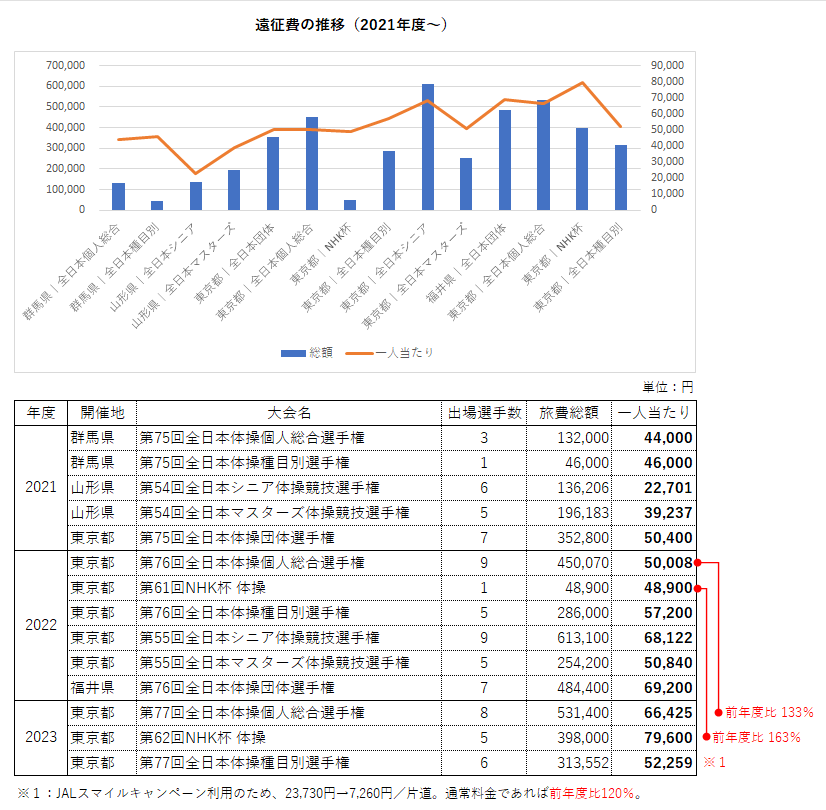Select the 福井県 location cell
826x810 pixels.
92,688
